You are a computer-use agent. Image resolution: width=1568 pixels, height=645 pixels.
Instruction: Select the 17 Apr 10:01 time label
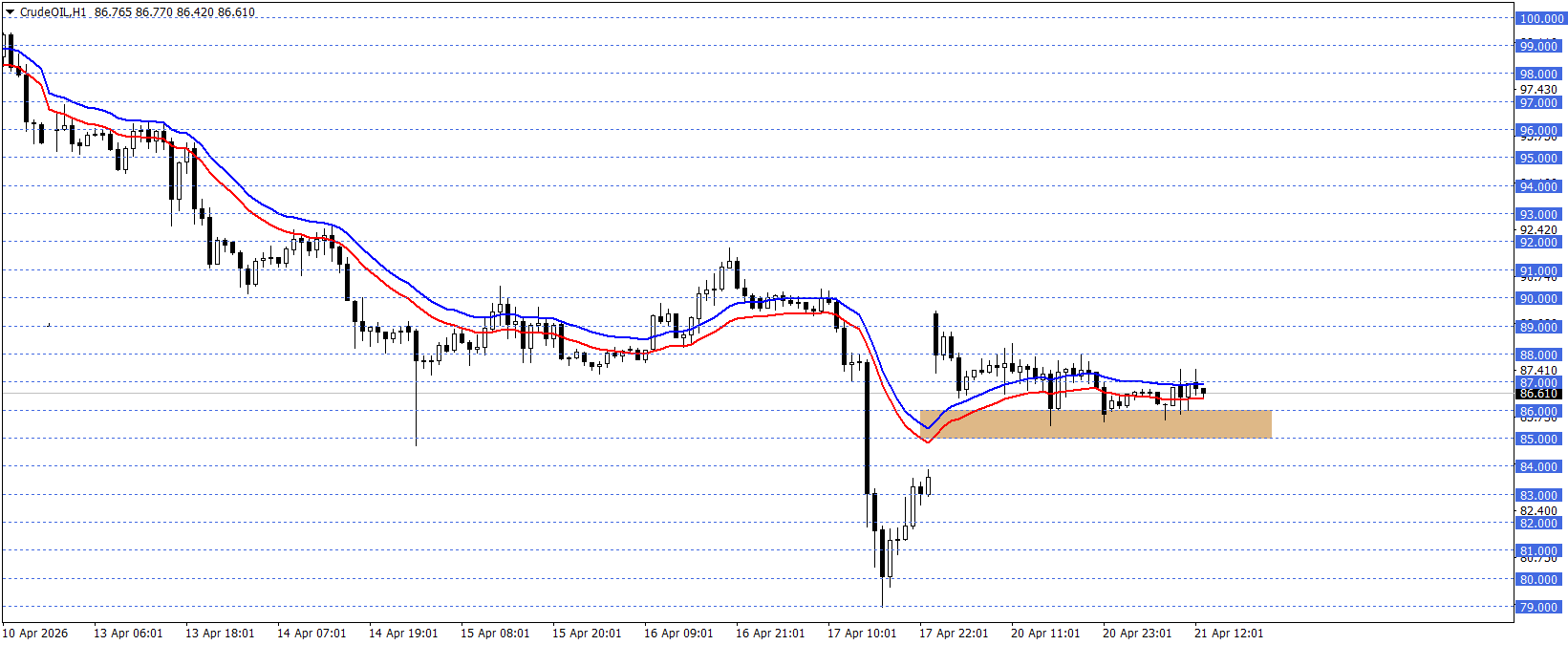(x=862, y=634)
